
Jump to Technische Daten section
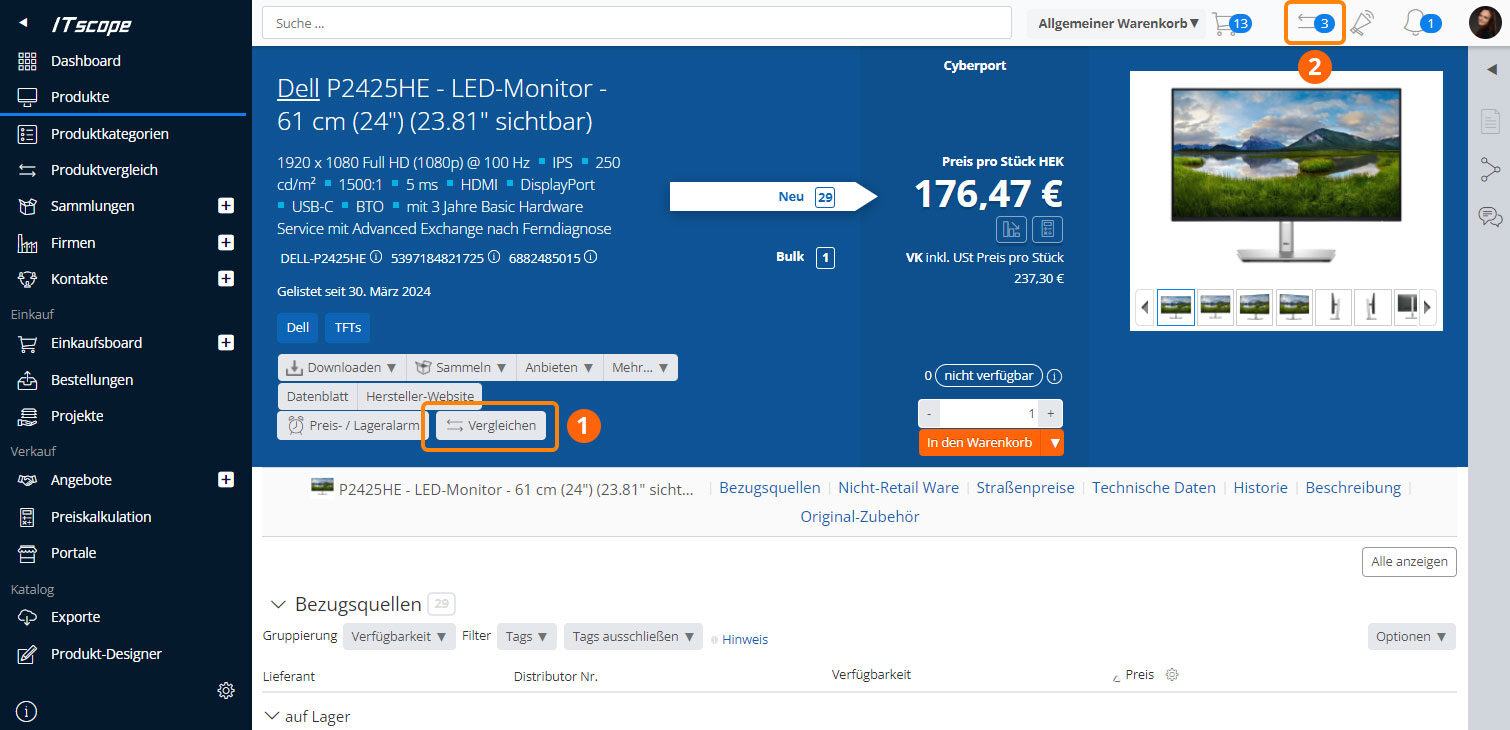coord(1154,488)
